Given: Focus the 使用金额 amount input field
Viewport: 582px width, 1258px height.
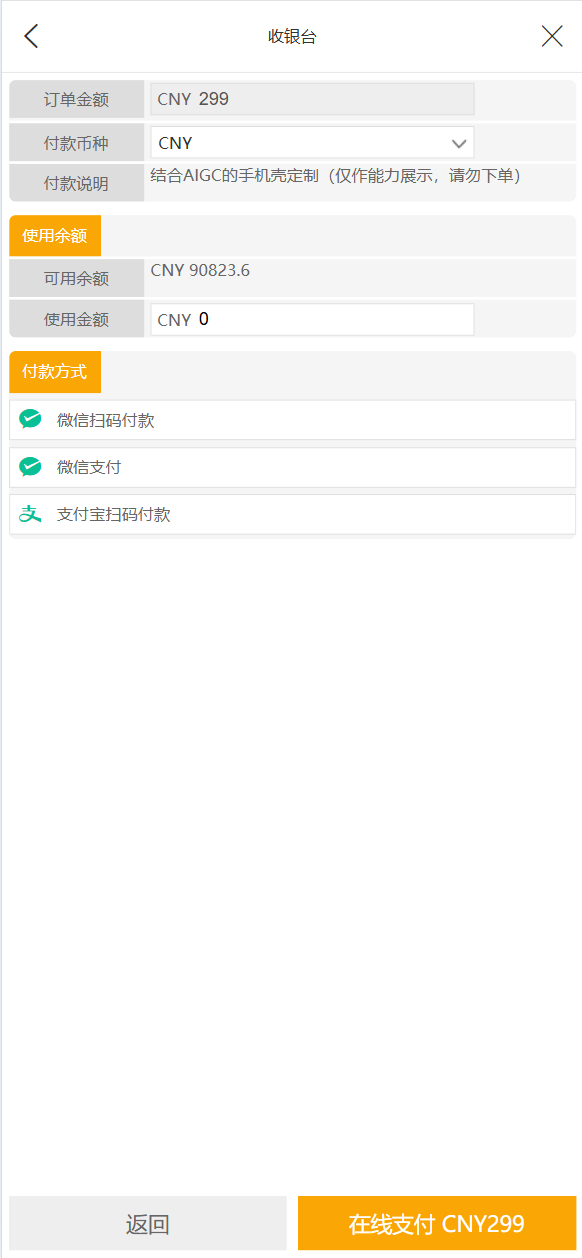Looking at the screenshot, I should coord(312,320).
